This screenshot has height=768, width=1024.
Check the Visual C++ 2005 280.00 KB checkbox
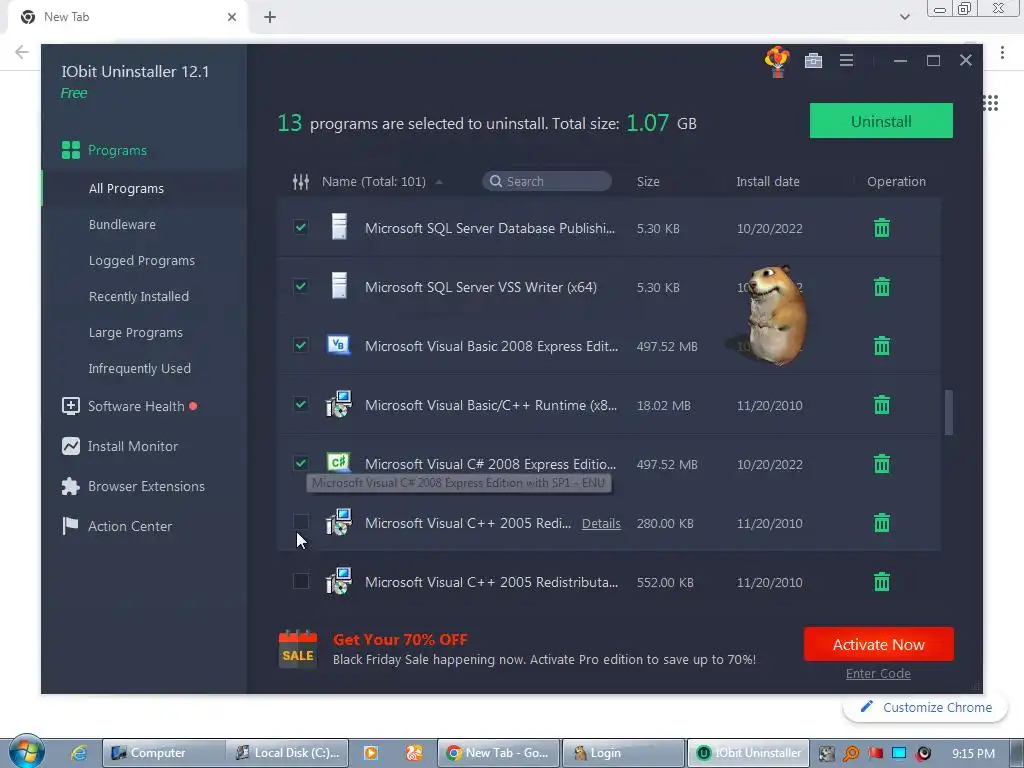(300, 522)
